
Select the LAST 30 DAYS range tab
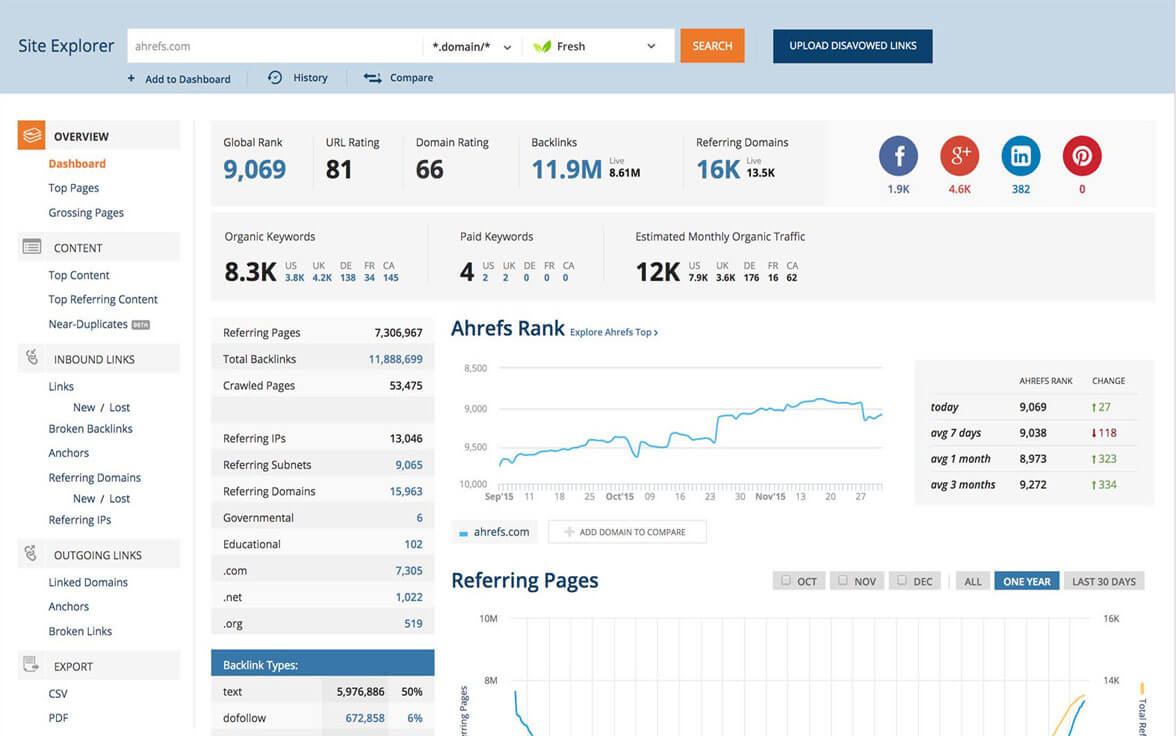(x=1103, y=581)
